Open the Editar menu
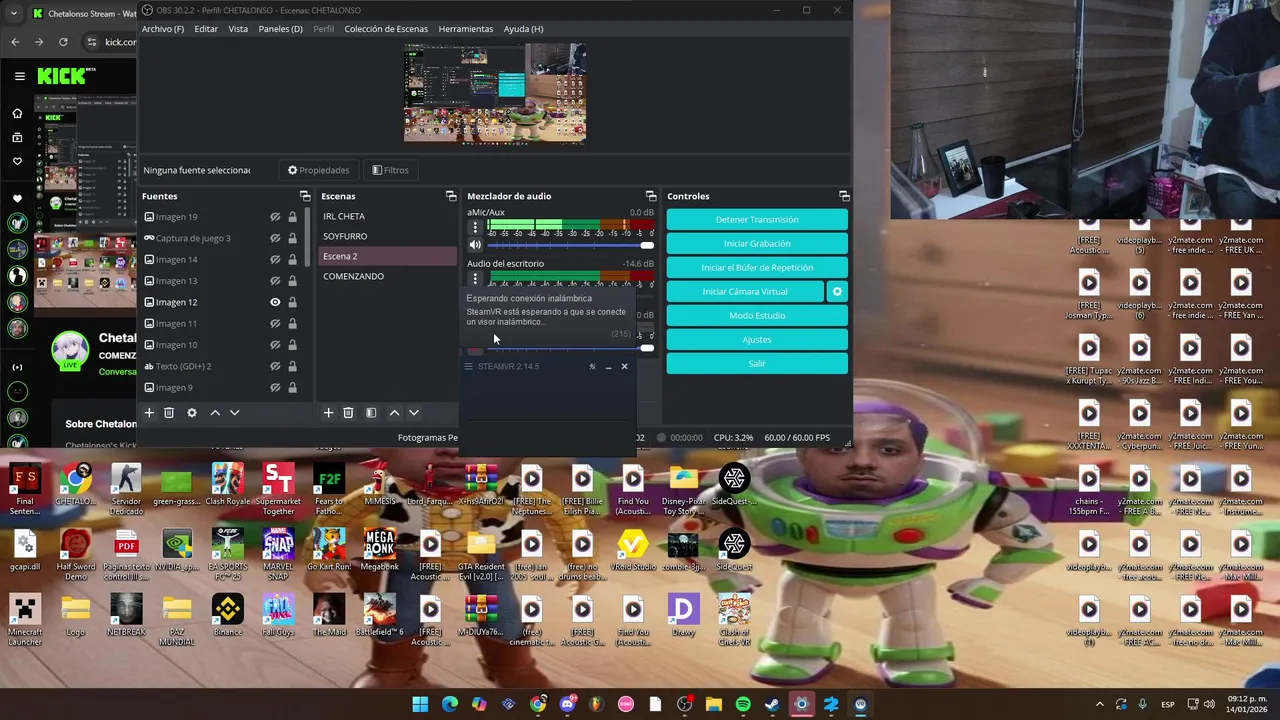The image size is (1280, 720). (x=206, y=29)
